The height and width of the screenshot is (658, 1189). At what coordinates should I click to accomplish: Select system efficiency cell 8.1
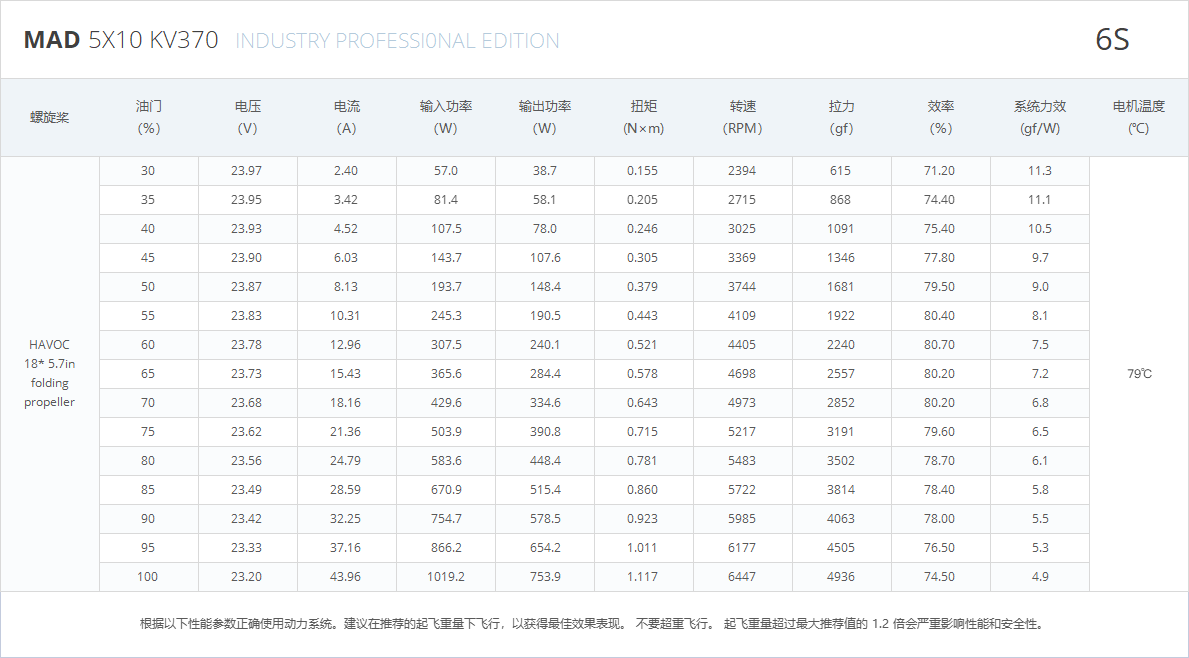(x=1040, y=315)
